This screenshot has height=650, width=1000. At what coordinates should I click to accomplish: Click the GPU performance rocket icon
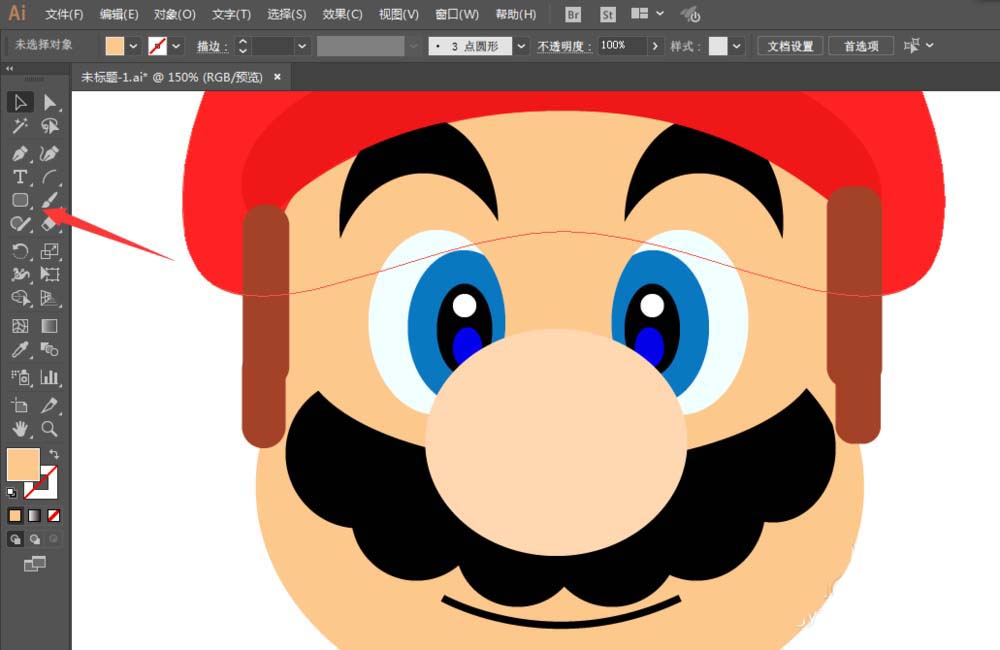click(x=690, y=14)
